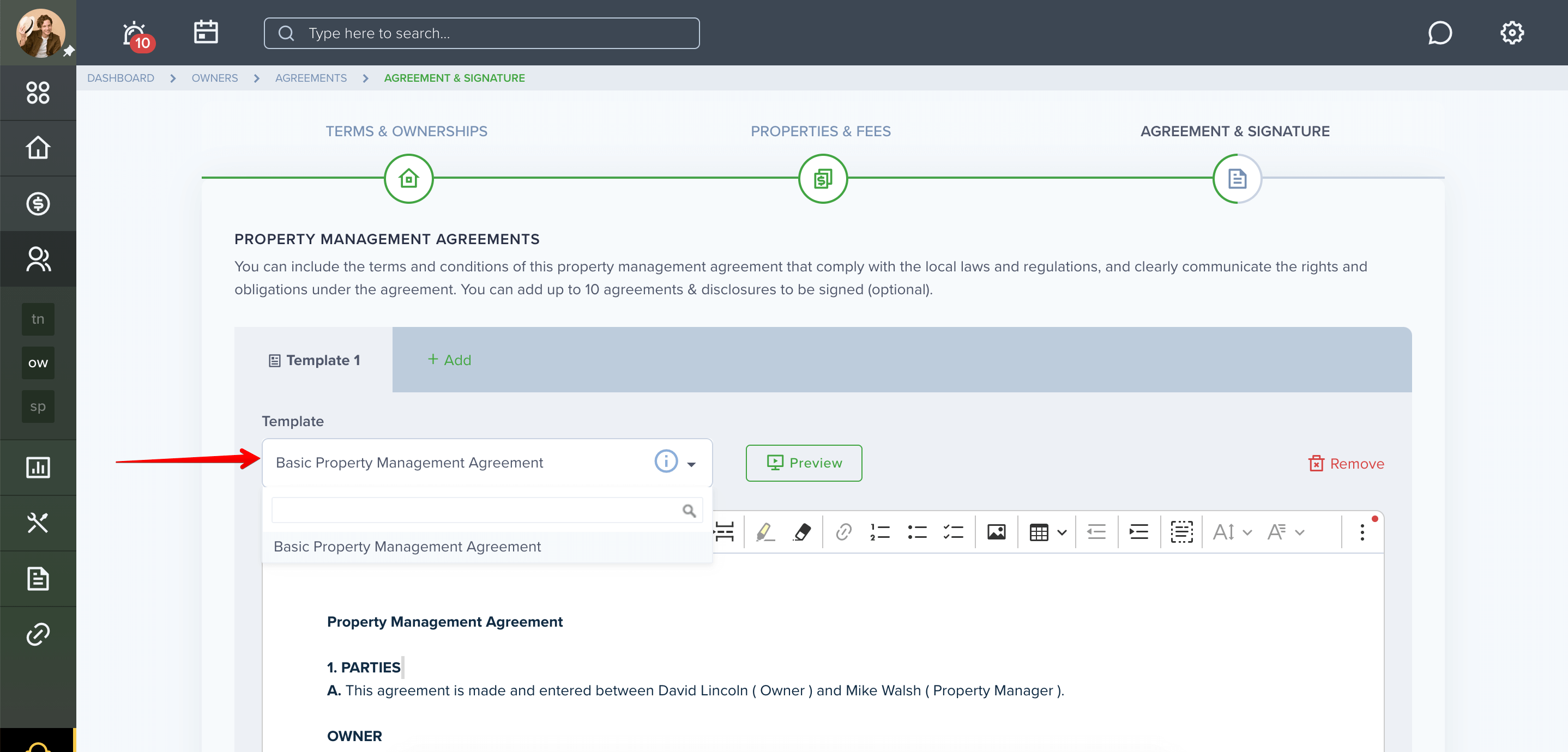The image size is (1568, 752).
Task: Click the template info icon
Action: pos(666,460)
